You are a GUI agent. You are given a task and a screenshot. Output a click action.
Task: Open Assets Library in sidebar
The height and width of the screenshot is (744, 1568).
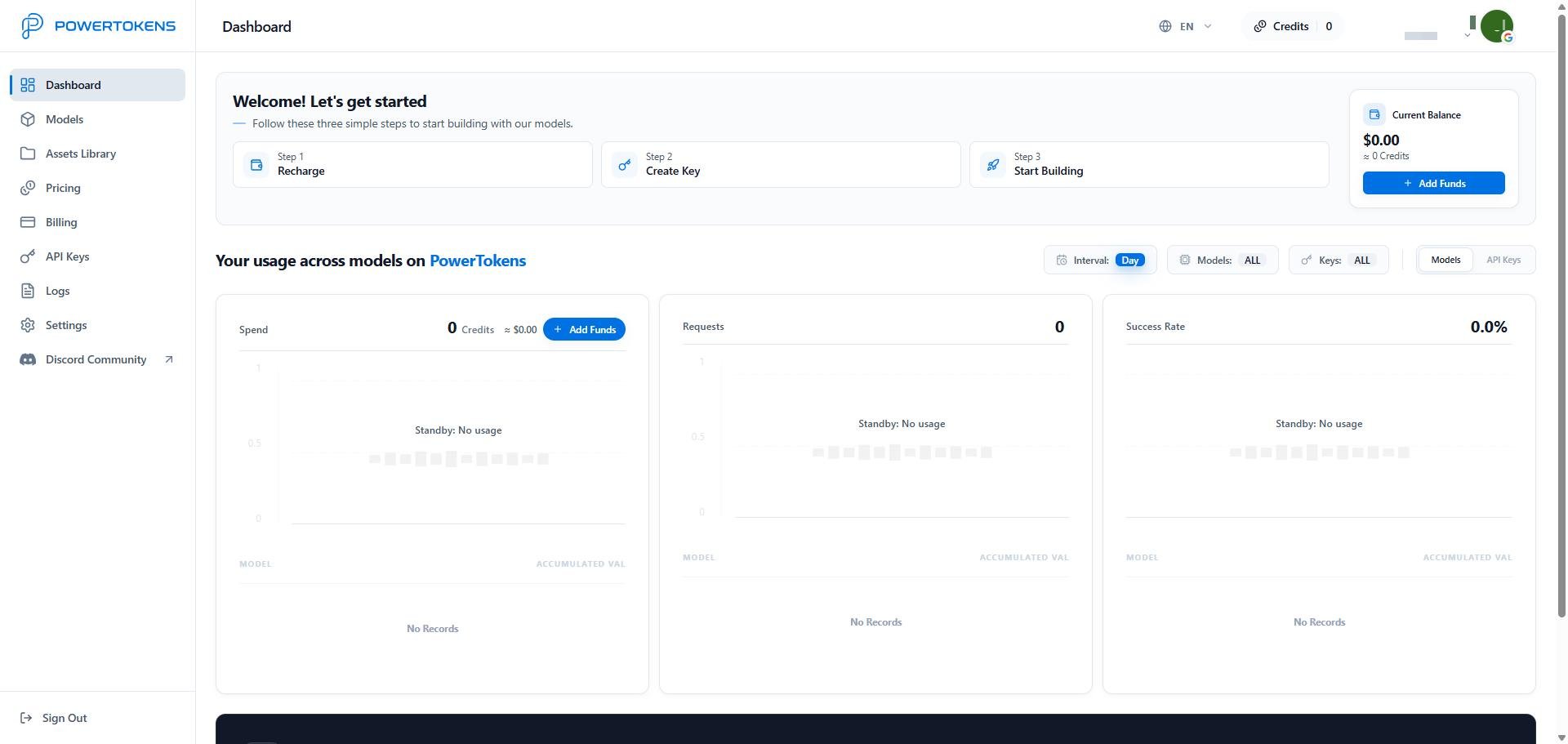(97, 154)
